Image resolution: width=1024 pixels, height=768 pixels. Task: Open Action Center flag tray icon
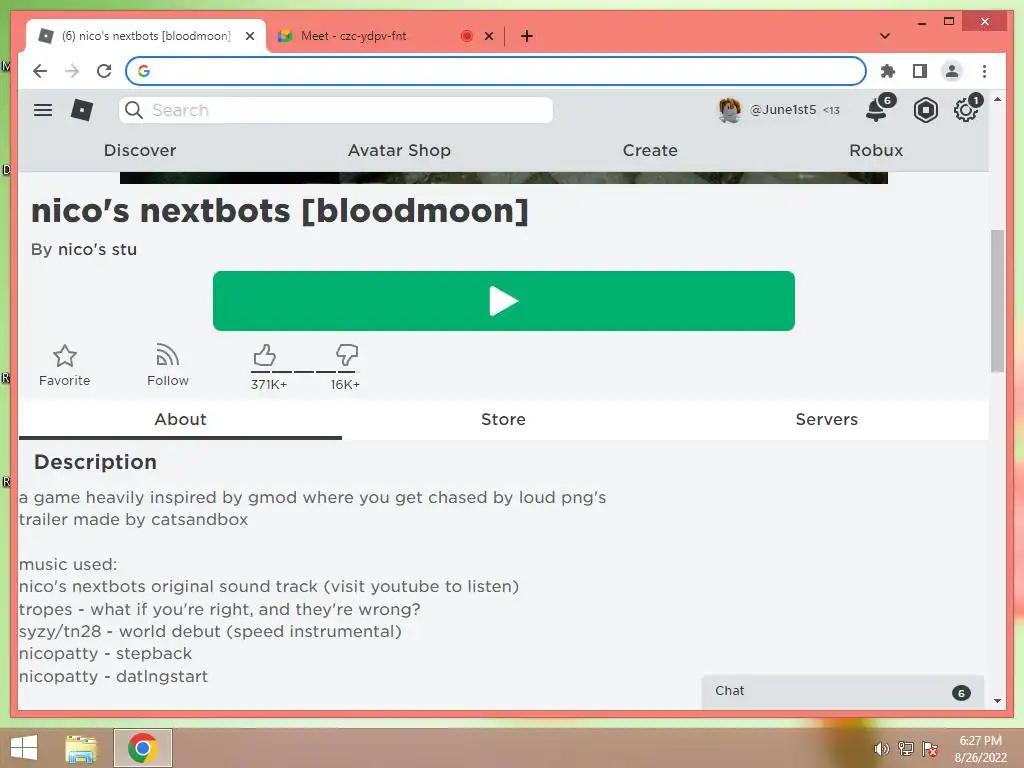[930, 749]
